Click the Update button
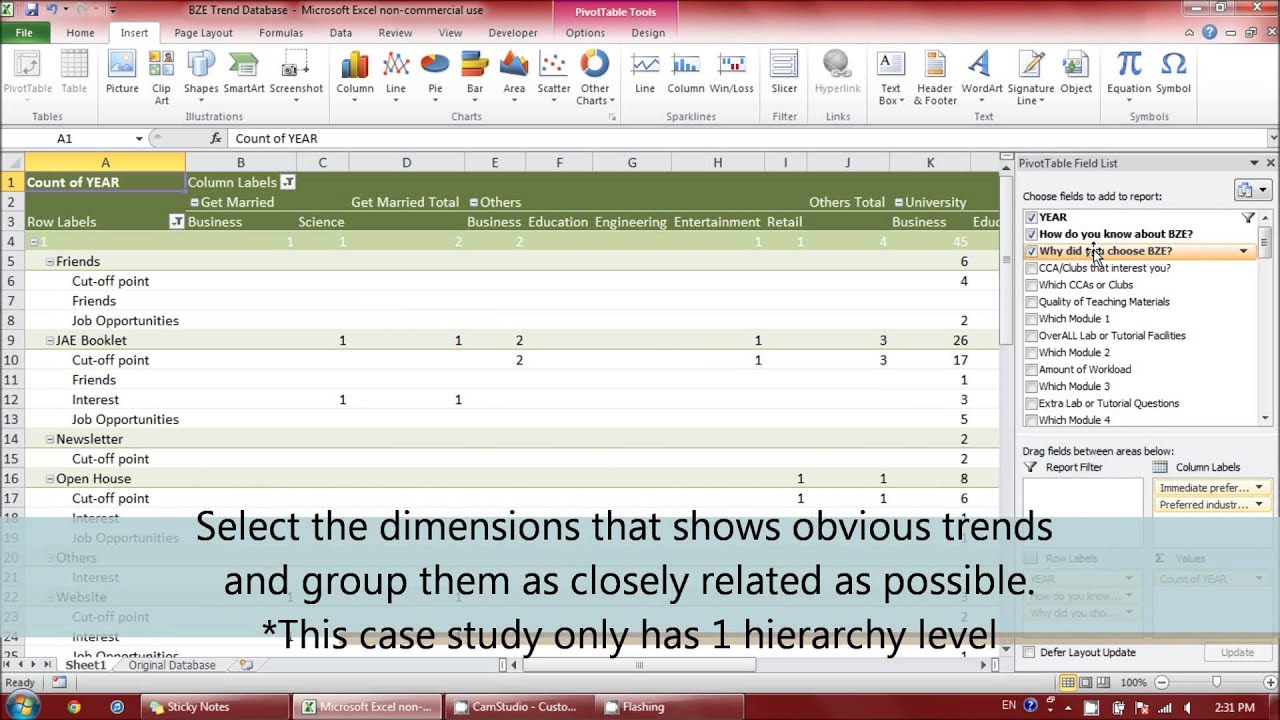Viewport: 1280px width, 720px height. [1237, 652]
